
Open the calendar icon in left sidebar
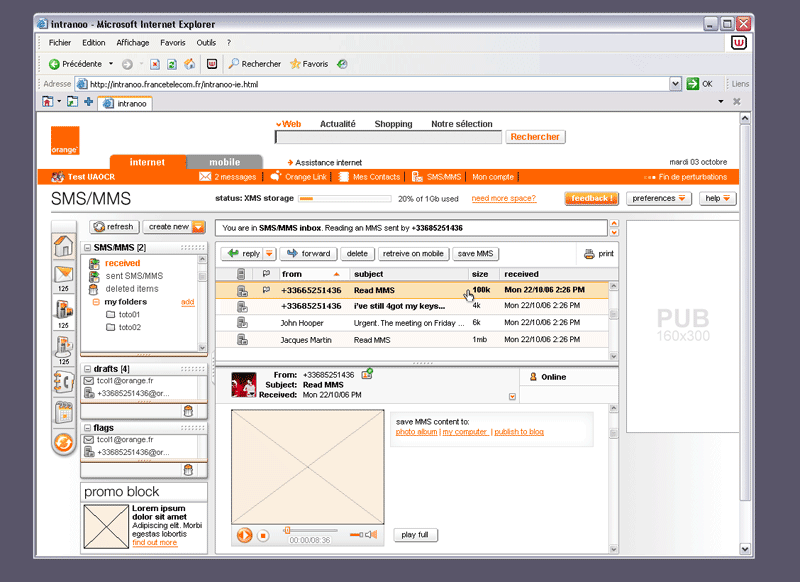coord(63,411)
